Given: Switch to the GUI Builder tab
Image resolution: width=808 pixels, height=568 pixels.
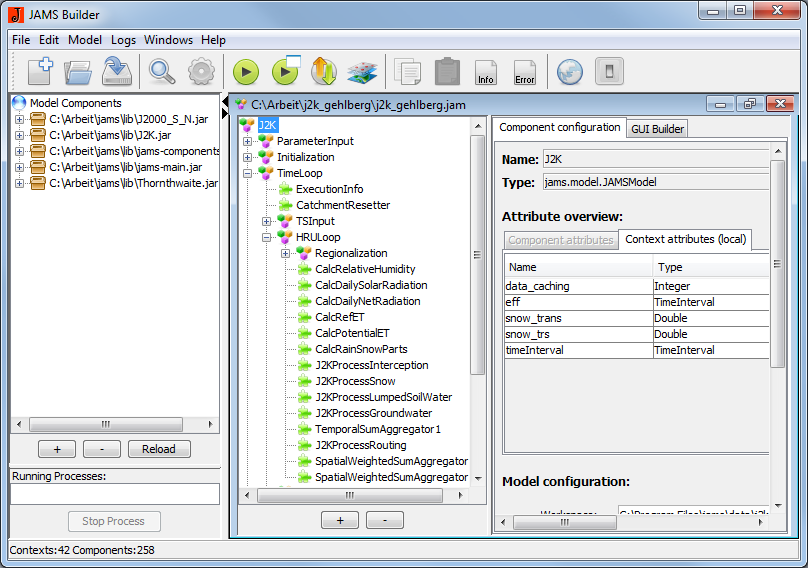Looking at the screenshot, I should pyautogui.click(x=657, y=129).
